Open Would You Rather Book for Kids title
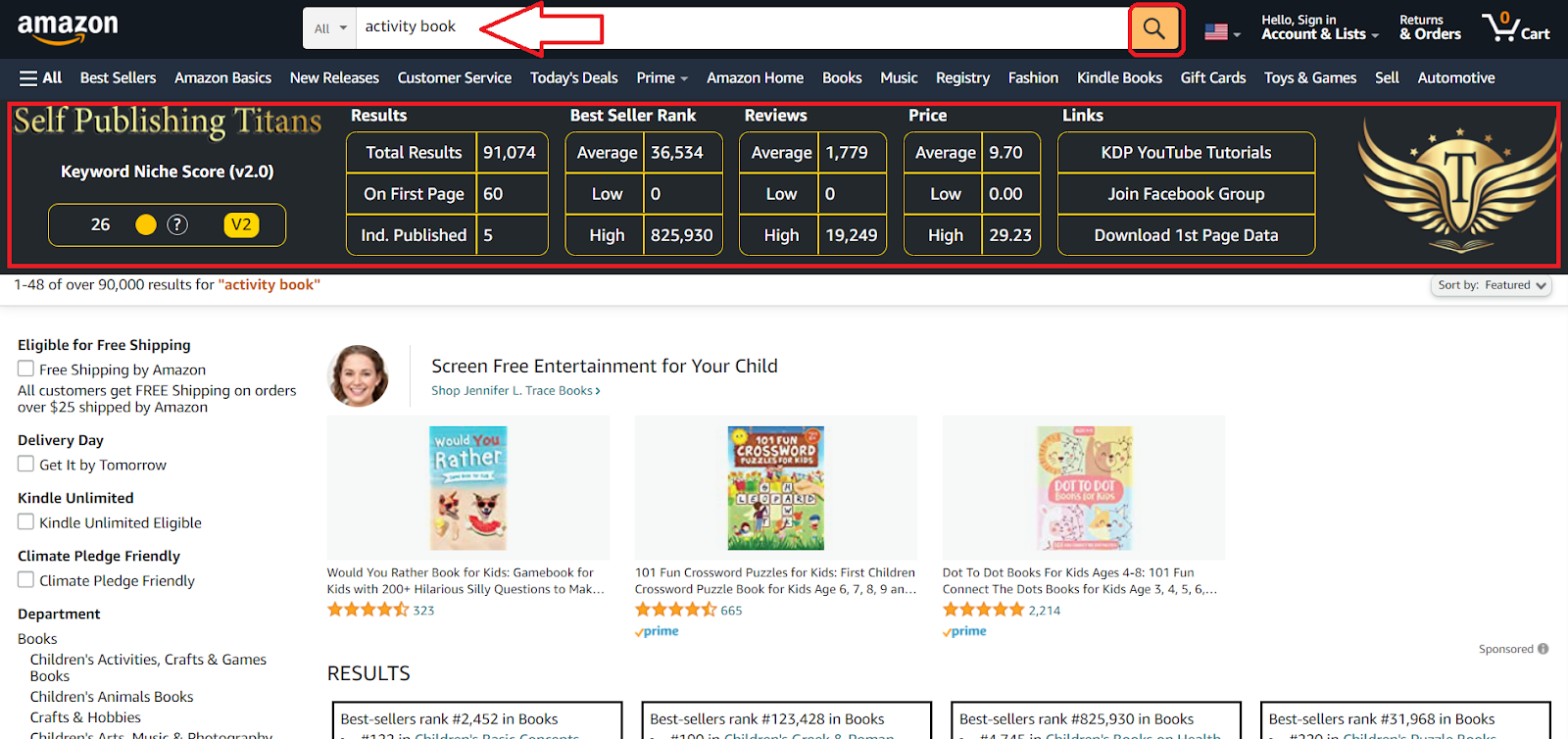Image resolution: width=1568 pixels, height=739 pixels. coord(465,581)
